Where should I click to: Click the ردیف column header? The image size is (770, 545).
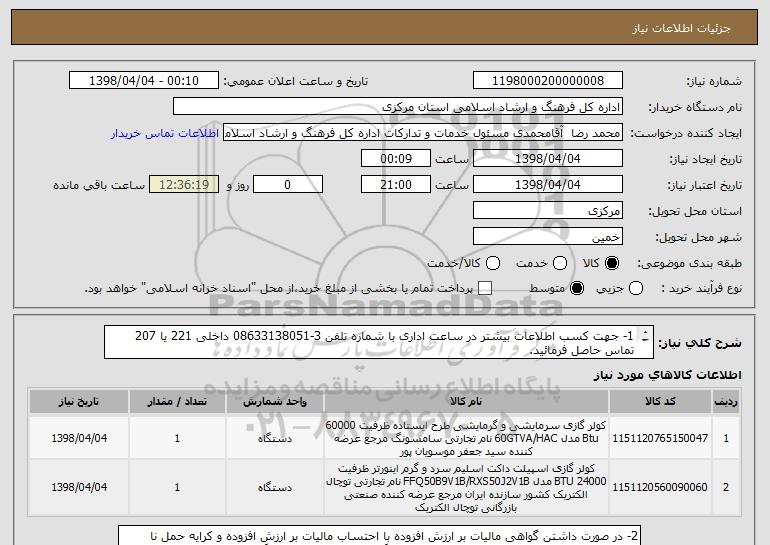click(726, 402)
